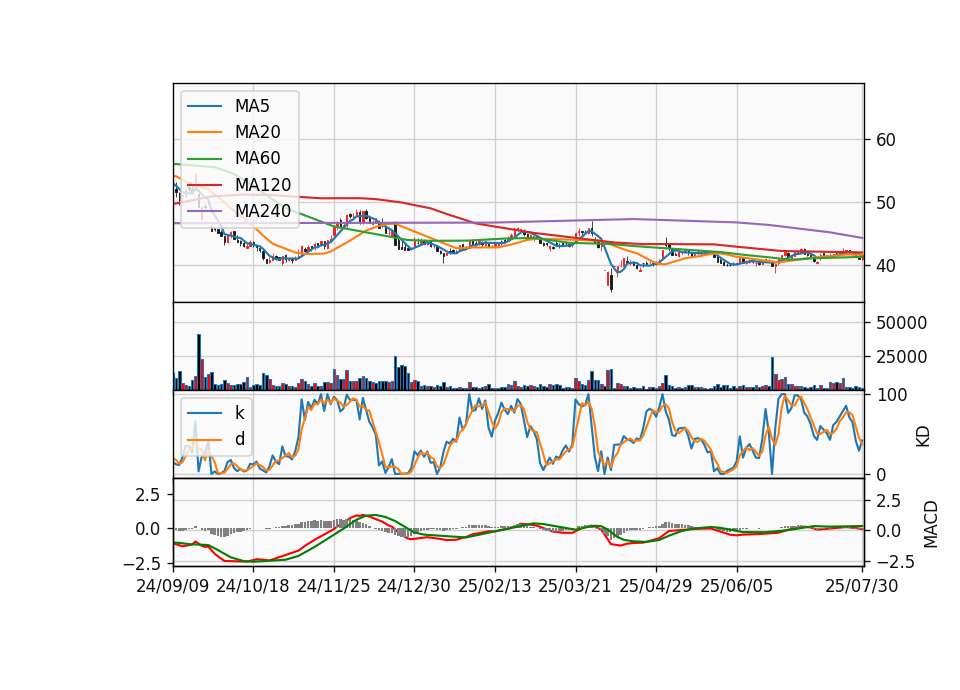Click the blue MA5 legend line sample

(x=204, y=107)
